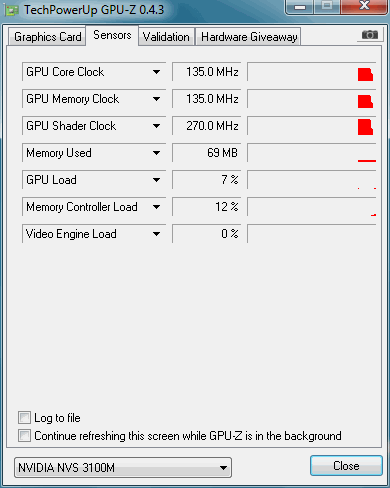Screen dimensions: 390x488
Task: Go to the Hardware Giveaway tab
Action: click(249, 37)
